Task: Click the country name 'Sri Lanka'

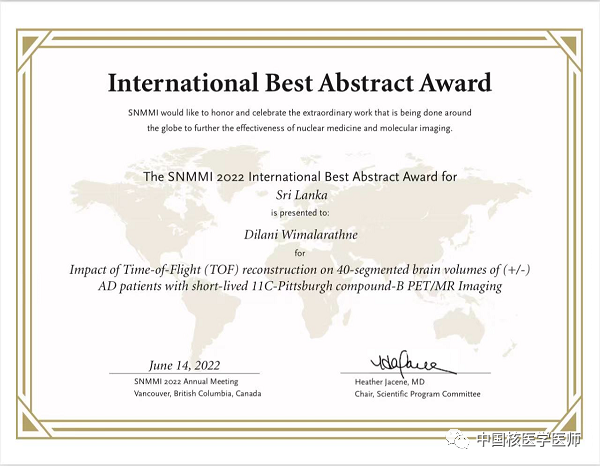Action: (x=302, y=195)
